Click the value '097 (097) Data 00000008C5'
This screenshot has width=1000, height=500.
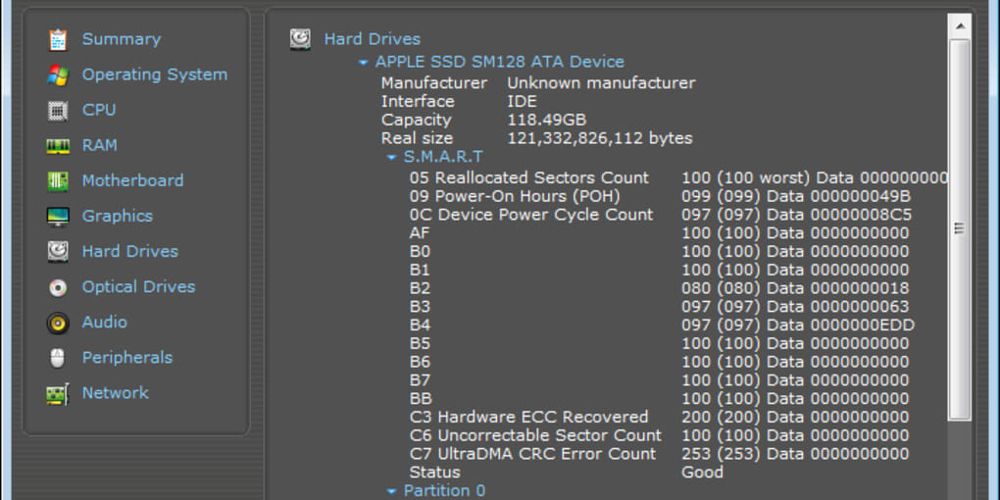click(x=797, y=214)
